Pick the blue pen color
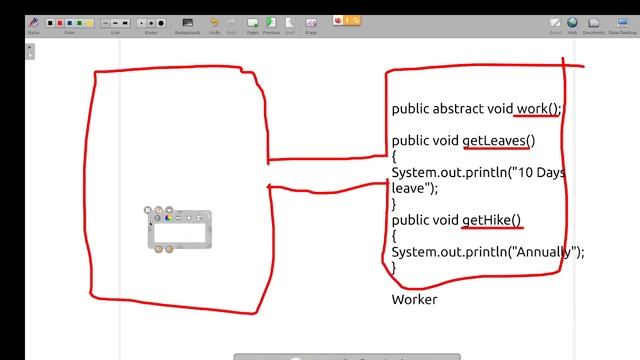The height and width of the screenshot is (360, 640). pos(70,23)
